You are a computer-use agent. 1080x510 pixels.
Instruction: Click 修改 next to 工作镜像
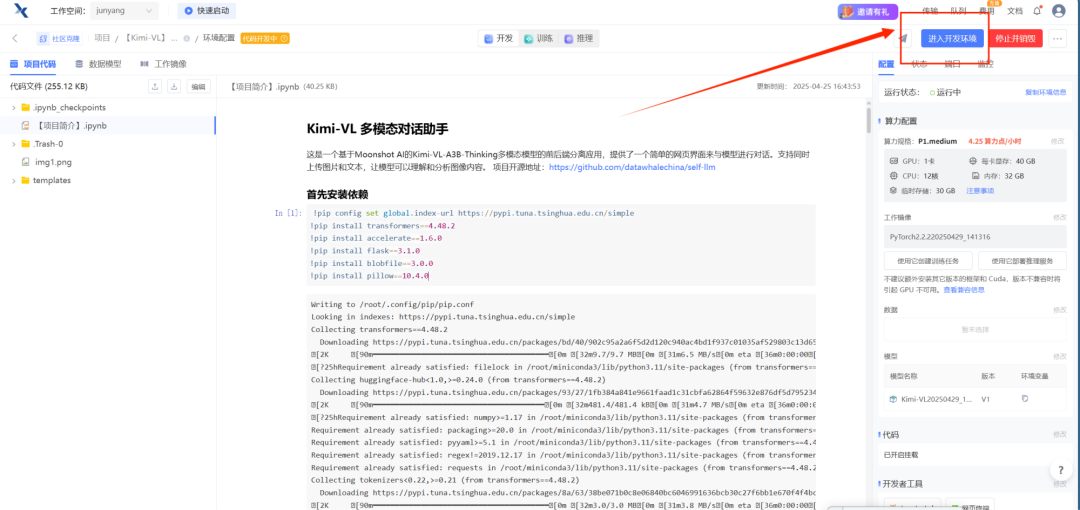[x=1059, y=217]
